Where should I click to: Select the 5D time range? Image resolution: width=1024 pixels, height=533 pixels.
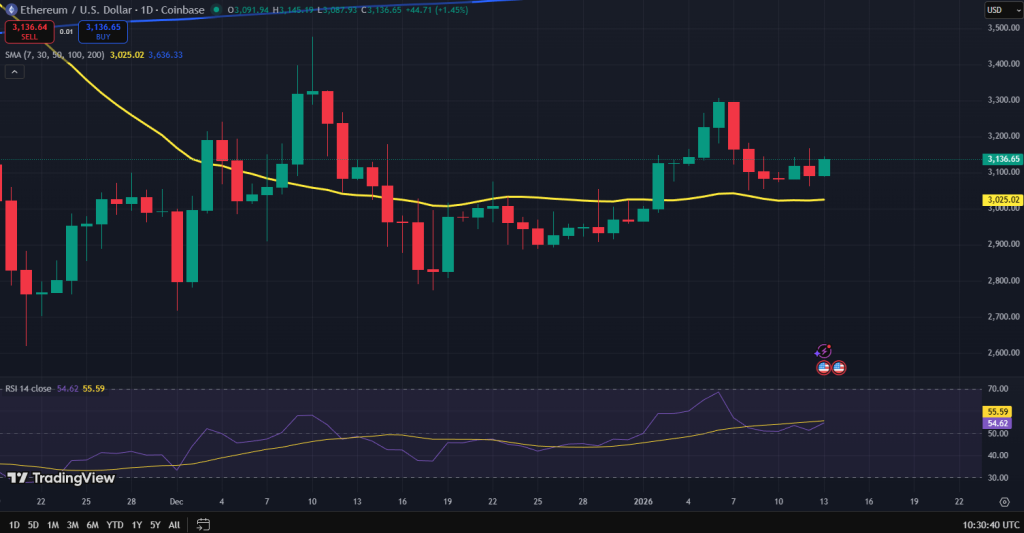pyautogui.click(x=33, y=525)
